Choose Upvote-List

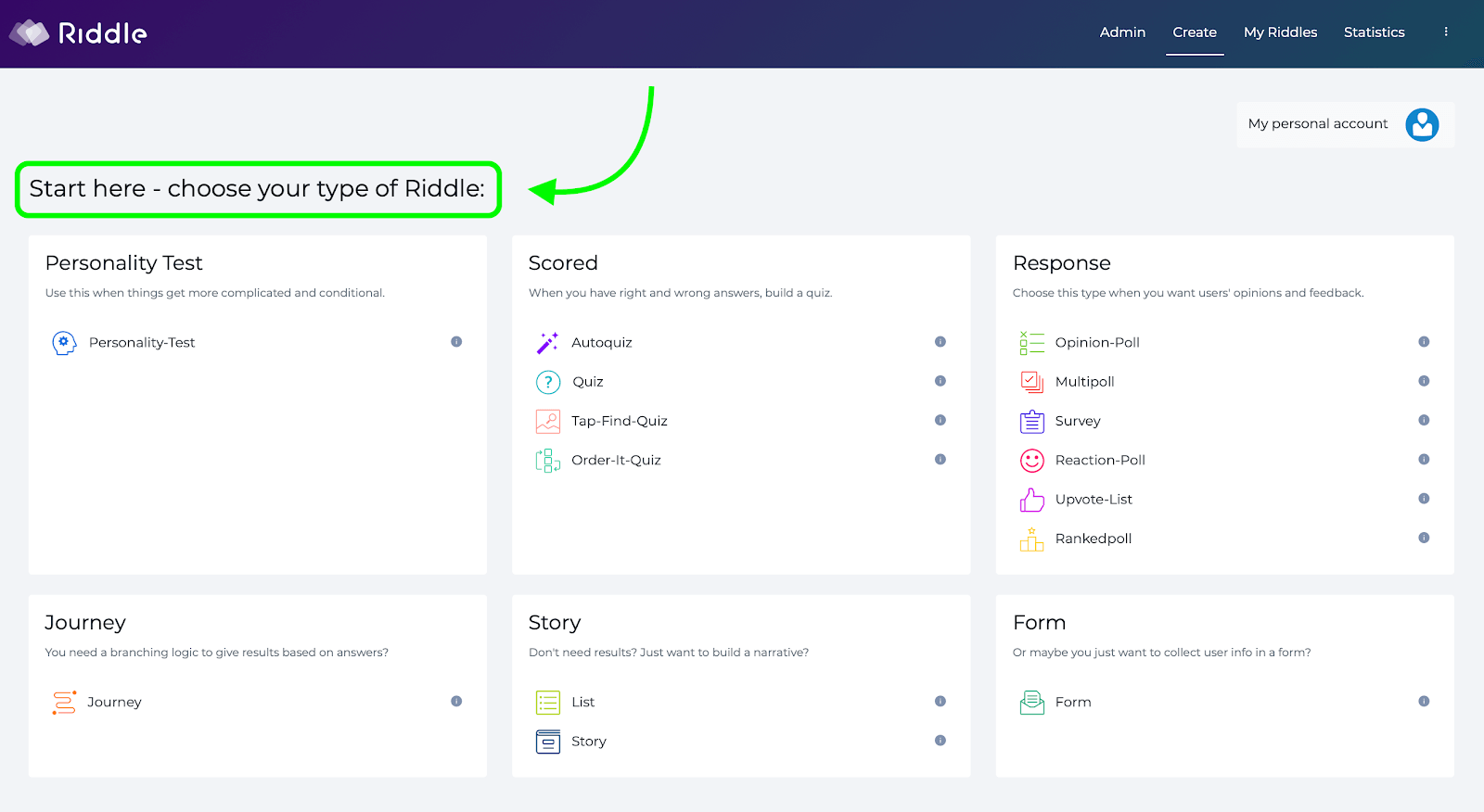pyautogui.click(x=1094, y=500)
